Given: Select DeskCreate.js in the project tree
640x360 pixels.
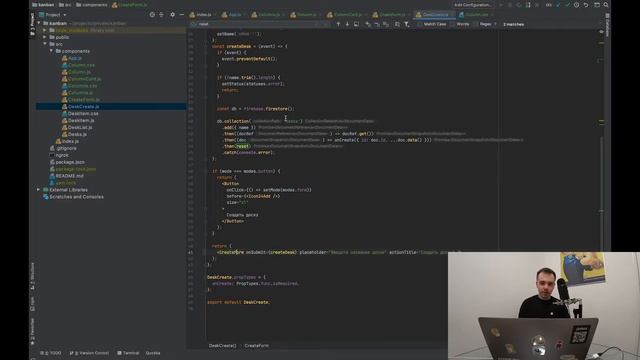Looking at the screenshot, I should tap(83, 107).
